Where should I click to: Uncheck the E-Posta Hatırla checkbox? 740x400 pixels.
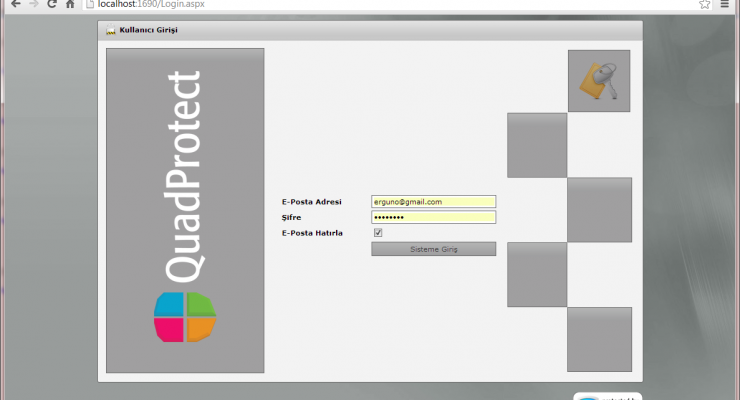pos(378,233)
